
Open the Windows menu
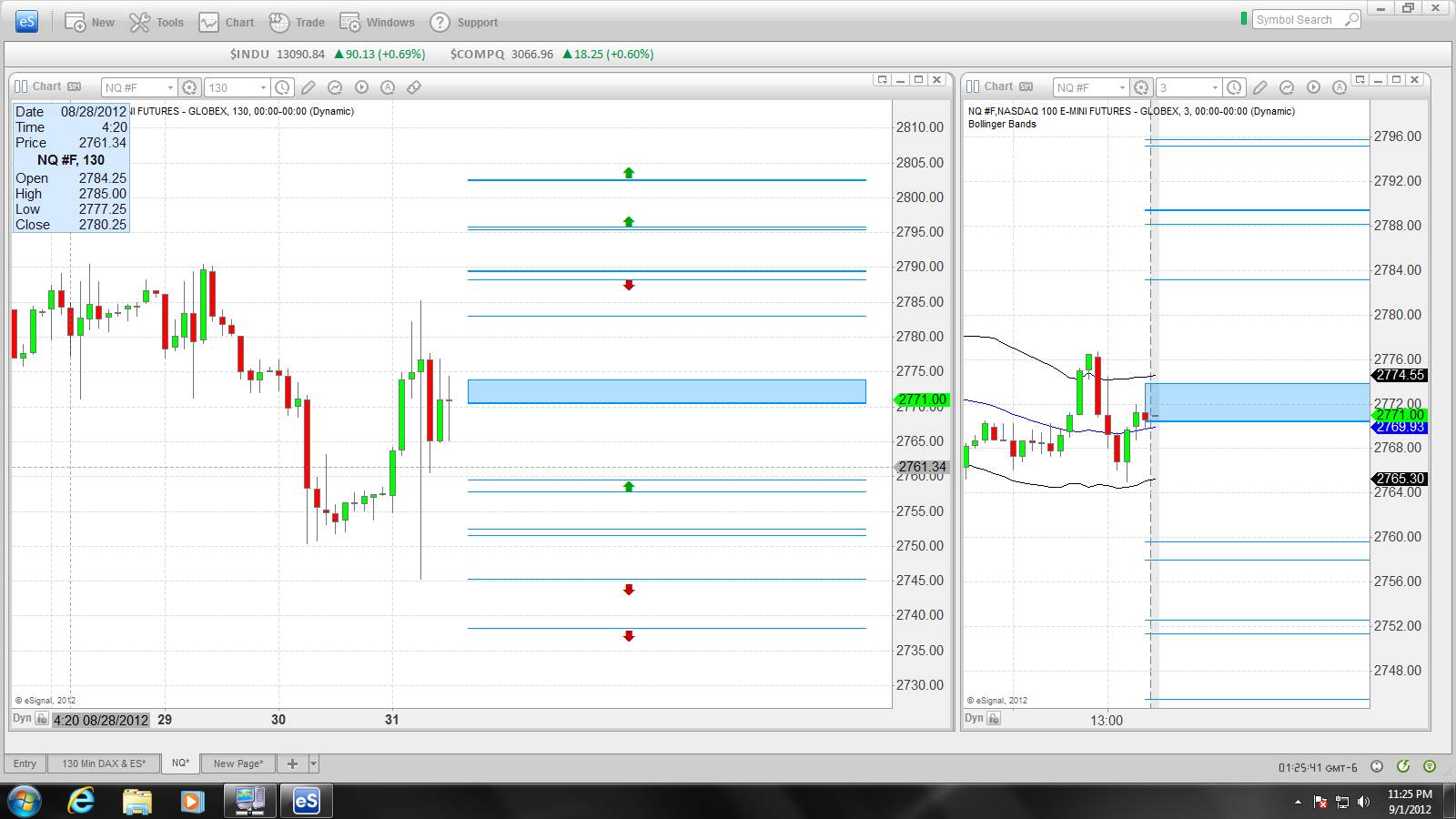click(x=377, y=23)
